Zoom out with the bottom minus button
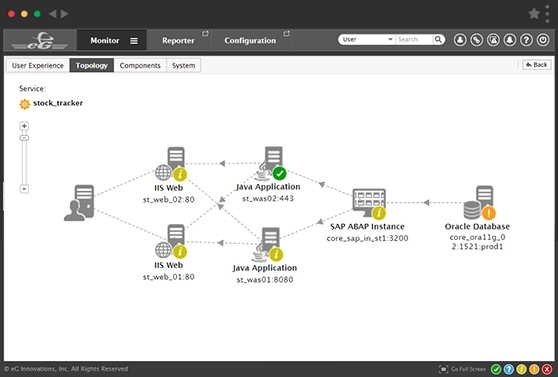 [x=24, y=189]
